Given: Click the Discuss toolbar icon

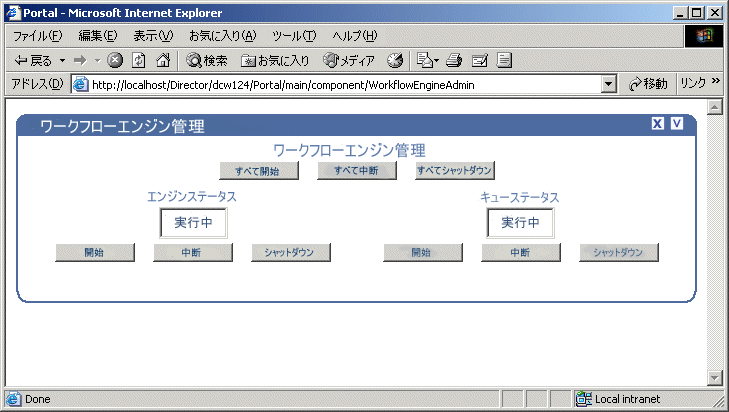Looking at the screenshot, I should pos(504,60).
